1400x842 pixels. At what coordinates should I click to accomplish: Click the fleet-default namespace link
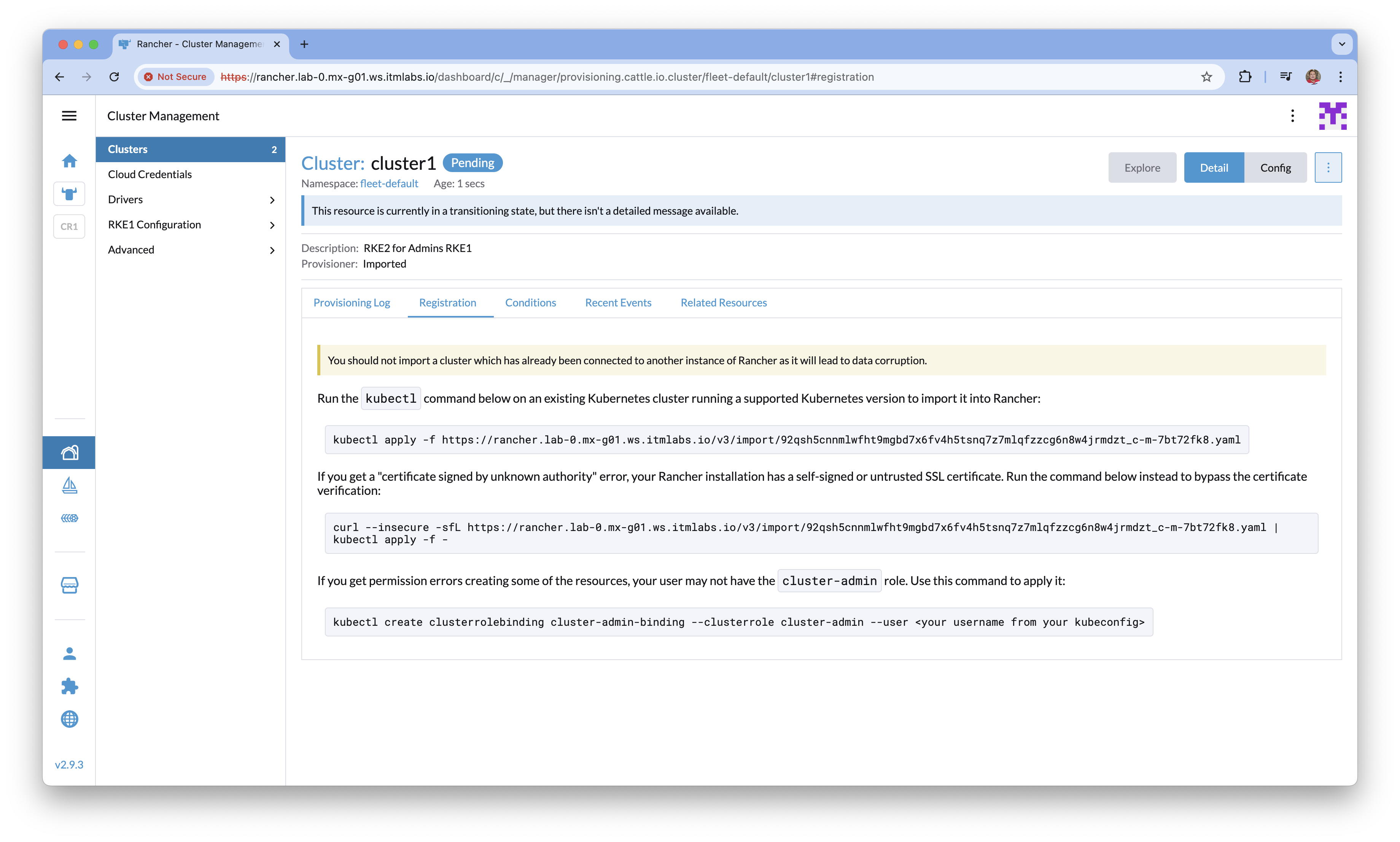click(389, 183)
